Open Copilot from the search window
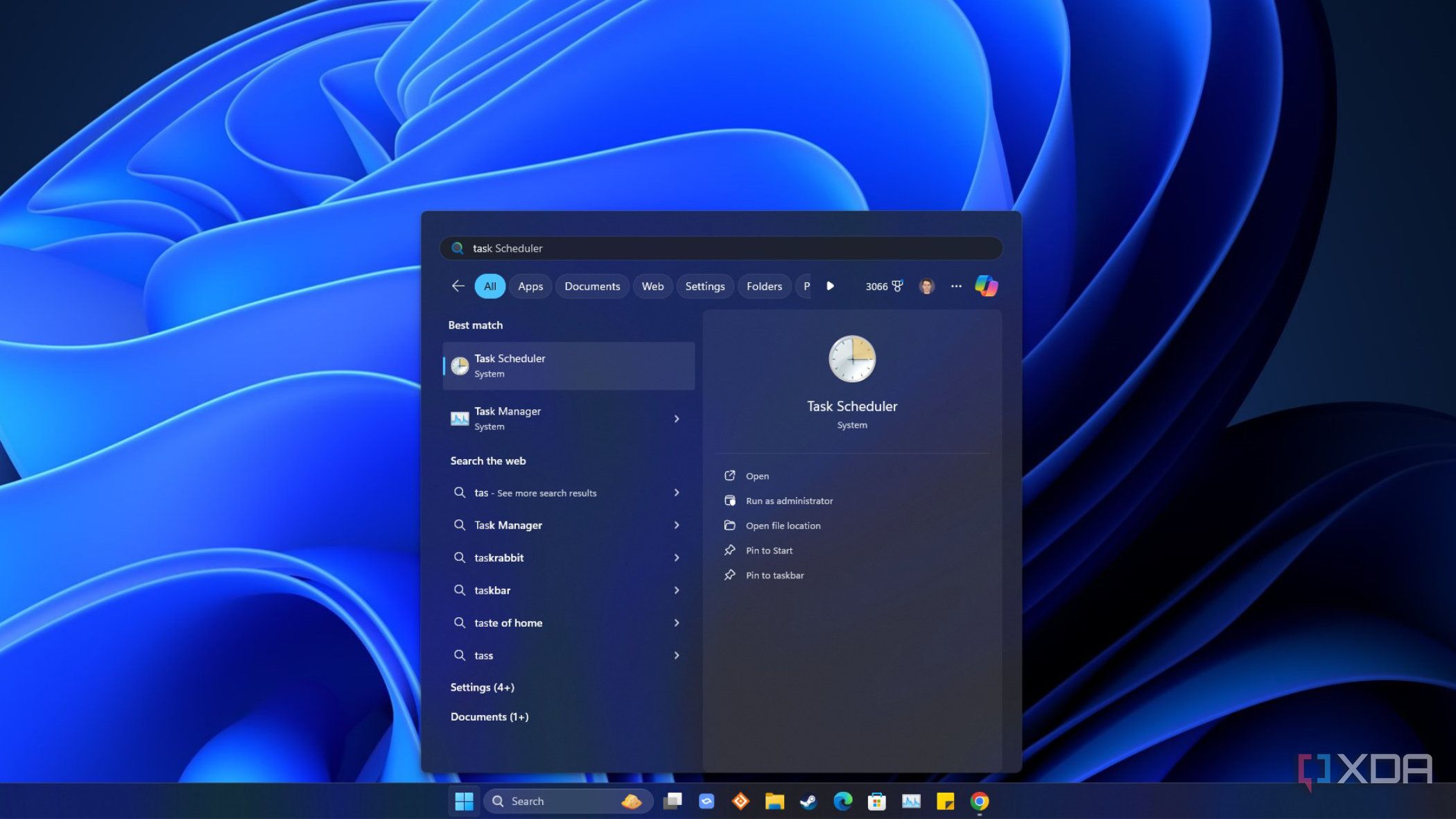The height and width of the screenshot is (819, 1456). tap(987, 286)
